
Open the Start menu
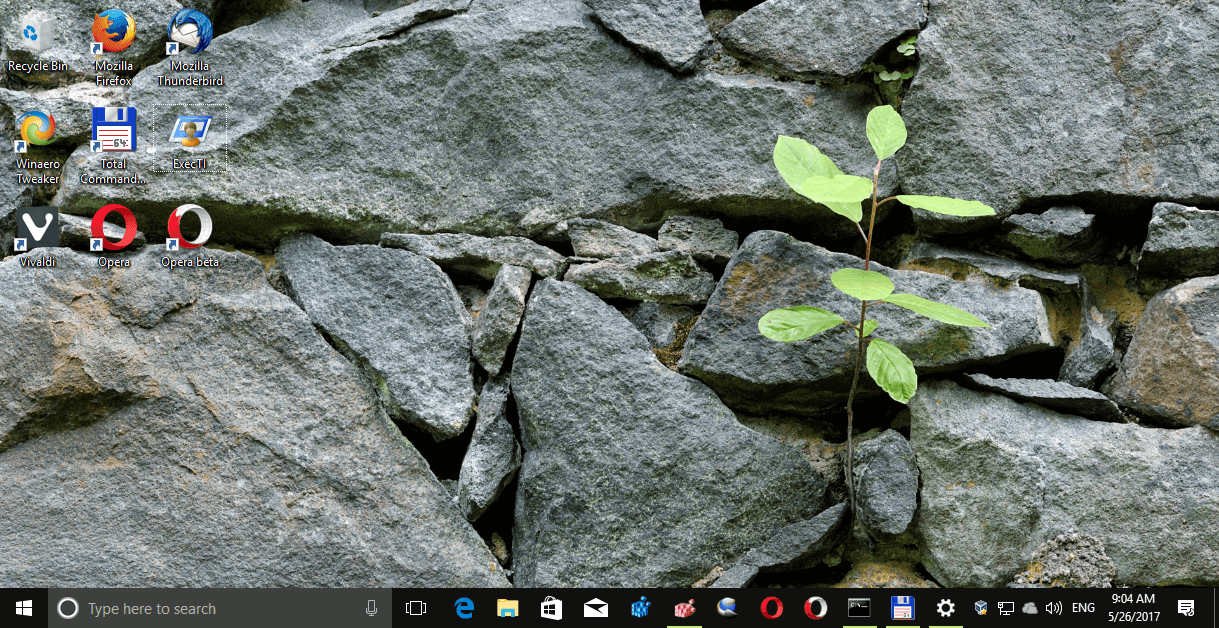click(x=22, y=607)
